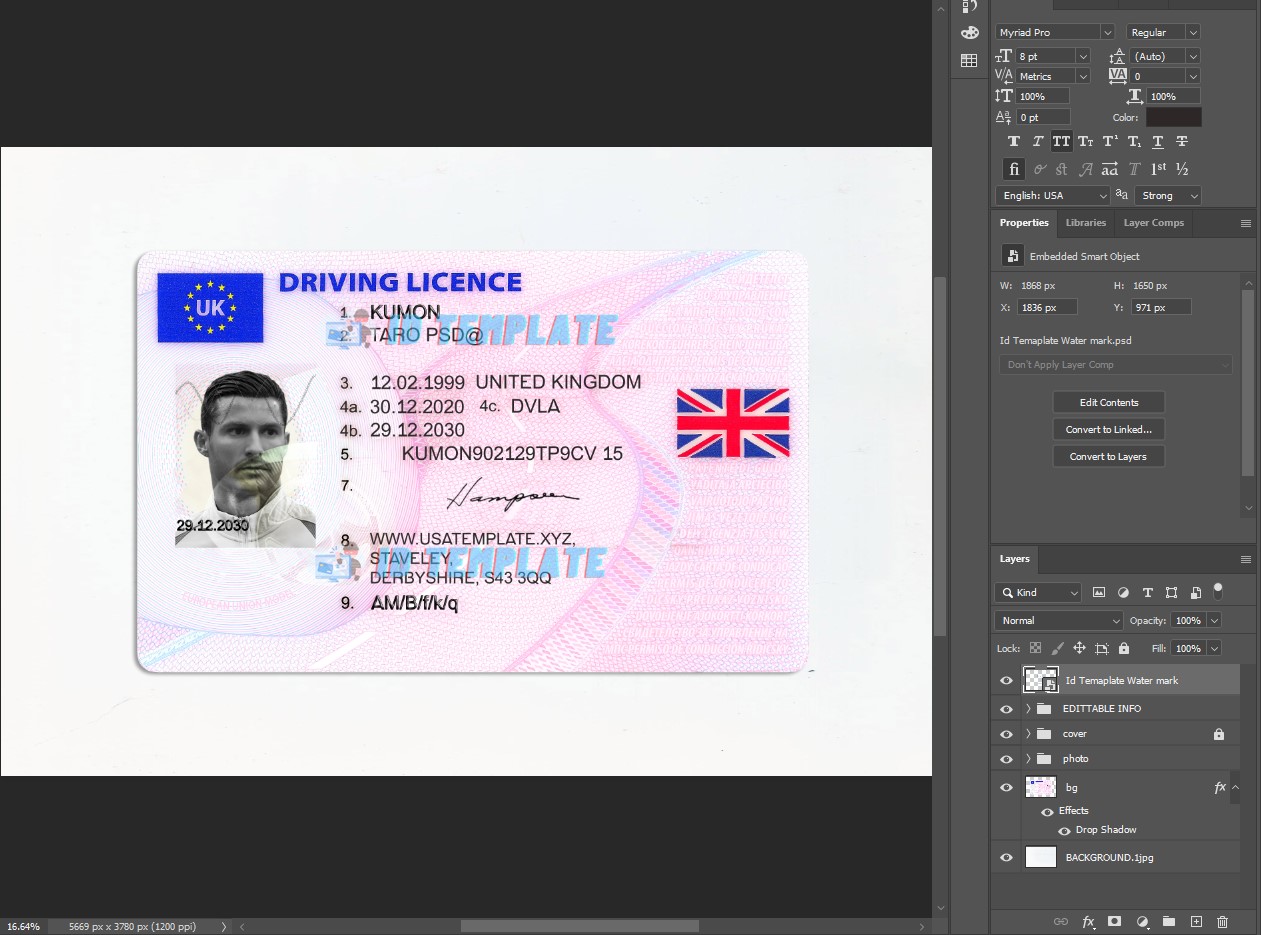The height and width of the screenshot is (935, 1261).
Task: Open the Regular font style dropdown
Action: (1192, 32)
